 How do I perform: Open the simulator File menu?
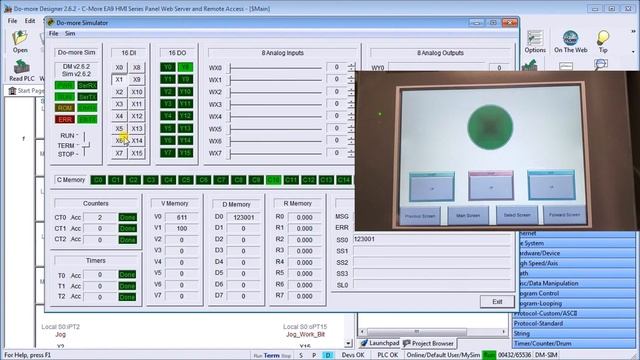pyautogui.click(x=53, y=33)
